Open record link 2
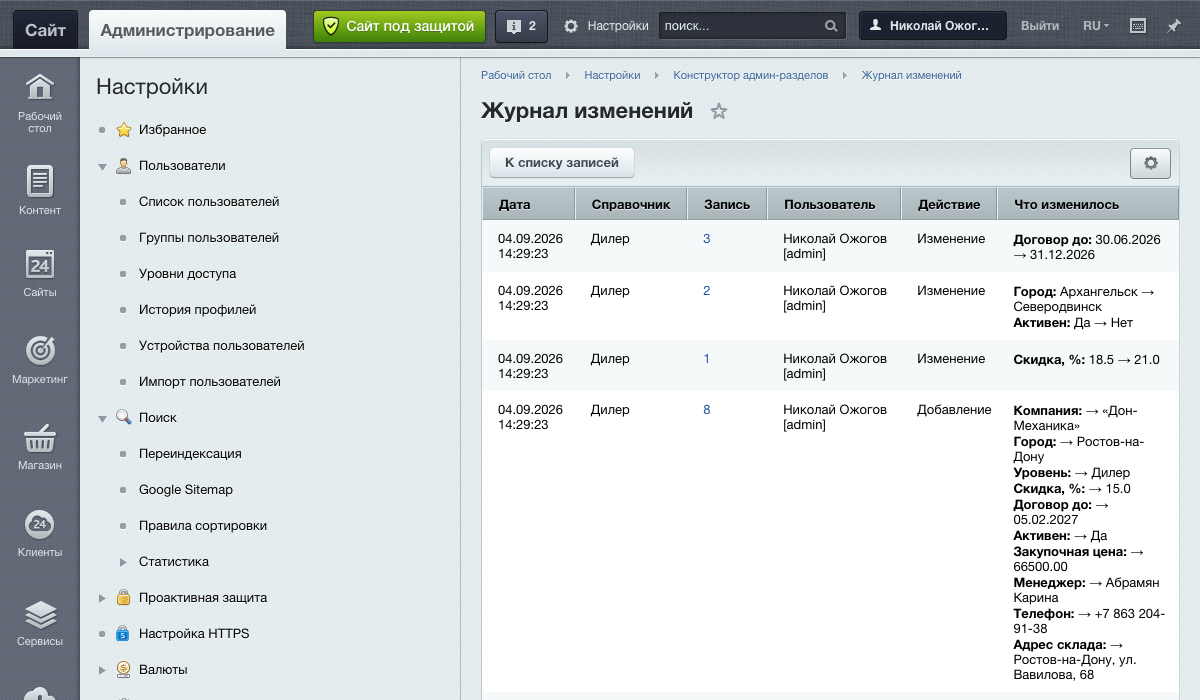This screenshot has height=700, width=1200. pos(707,291)
